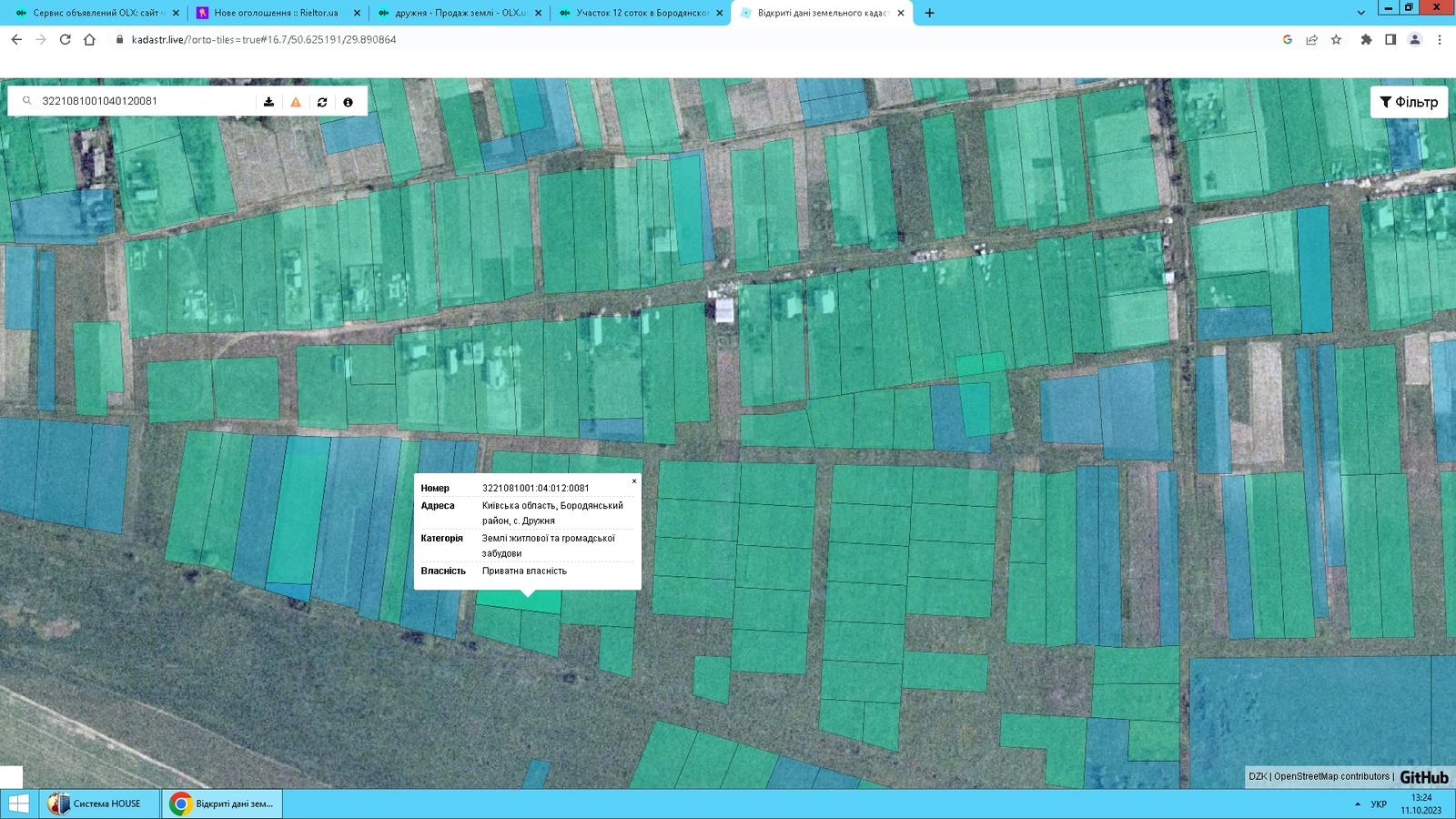Open Система HOUSE from the taskbar
The height and width of the screenshot is (819, 1456).
(x=98, y=804)
